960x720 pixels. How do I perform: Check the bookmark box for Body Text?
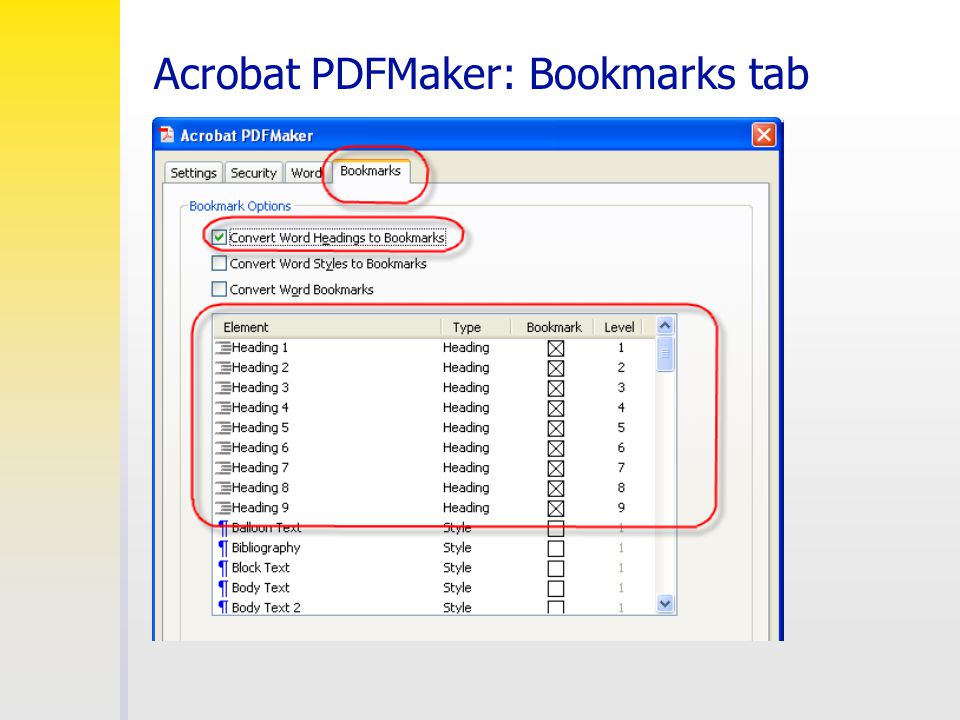555,588
